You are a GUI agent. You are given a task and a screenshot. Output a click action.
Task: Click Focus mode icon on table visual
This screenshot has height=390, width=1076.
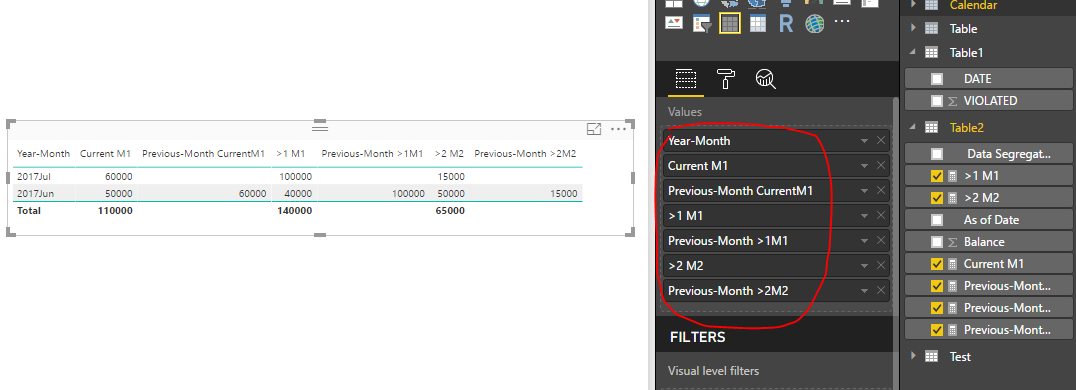[594, 129]
